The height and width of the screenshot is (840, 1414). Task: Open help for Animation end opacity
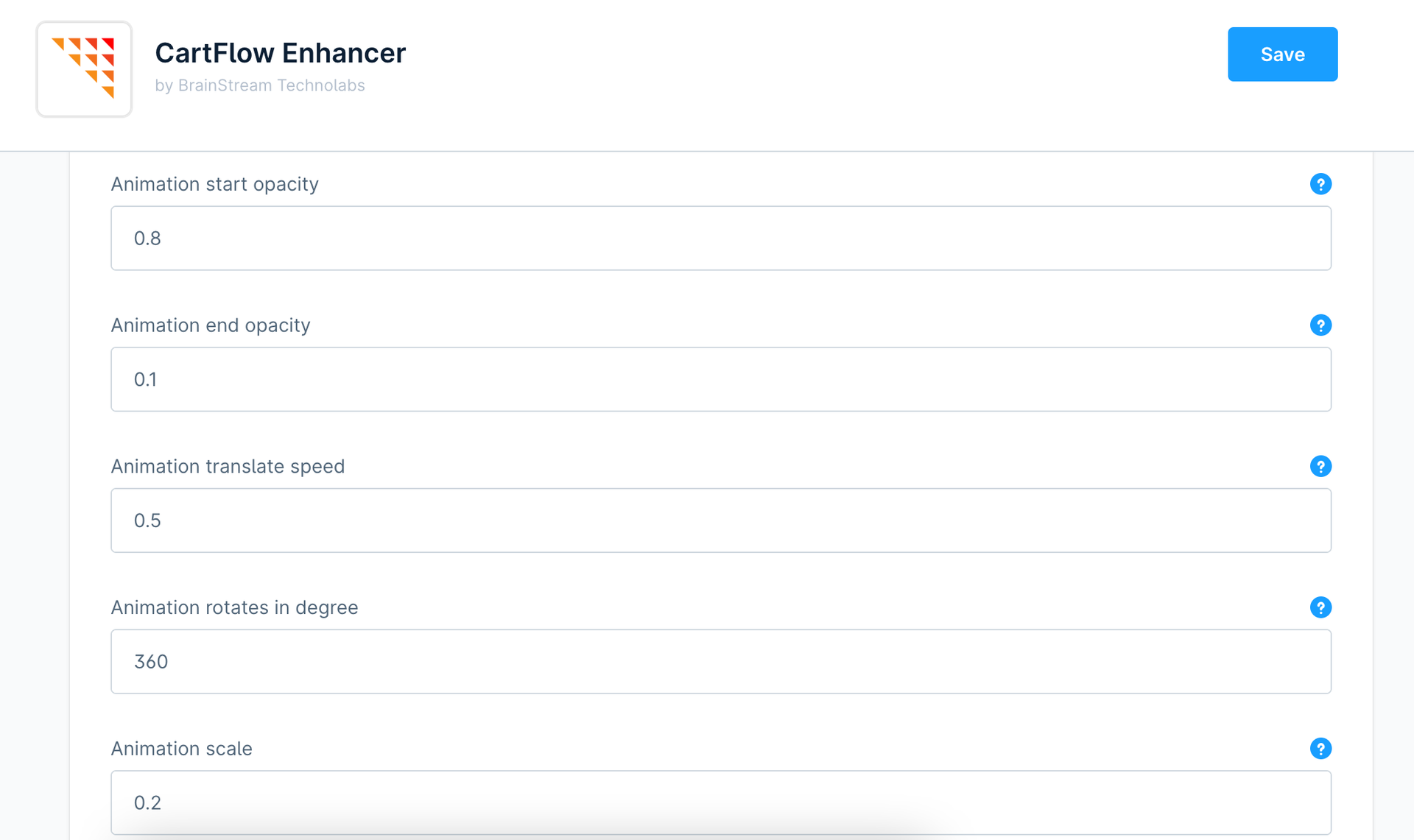point(1320,325)
